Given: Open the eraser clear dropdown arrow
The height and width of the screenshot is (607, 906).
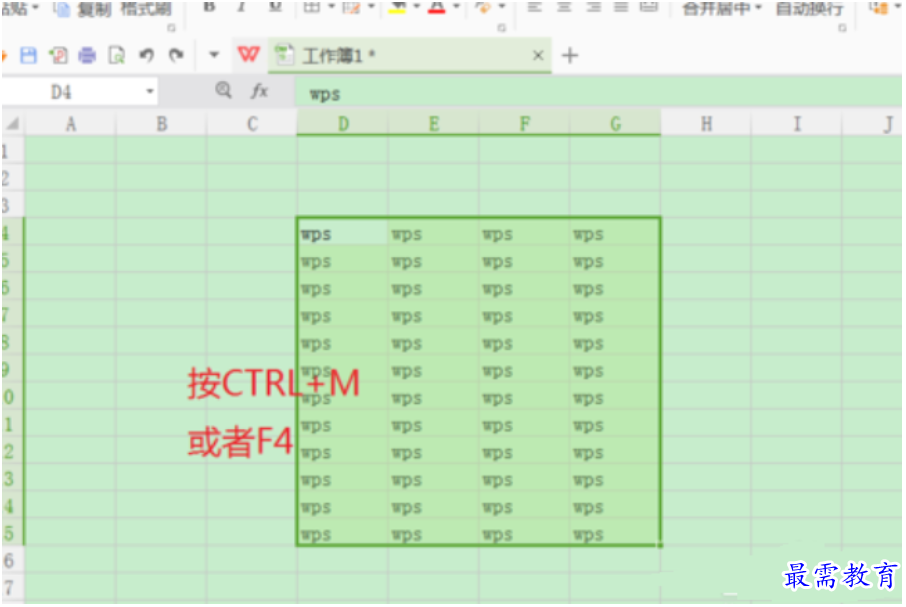Looking at the screenshot, I should click(502, 7).
